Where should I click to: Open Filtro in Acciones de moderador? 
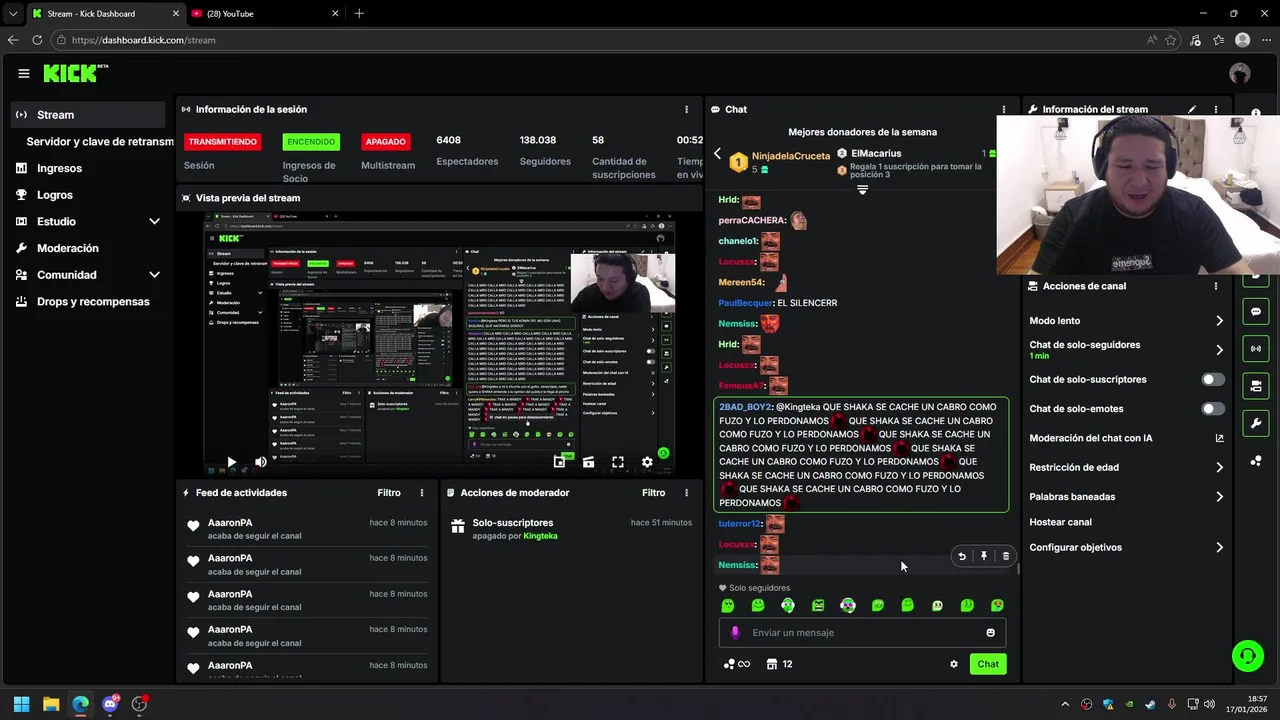coord(653,493)
